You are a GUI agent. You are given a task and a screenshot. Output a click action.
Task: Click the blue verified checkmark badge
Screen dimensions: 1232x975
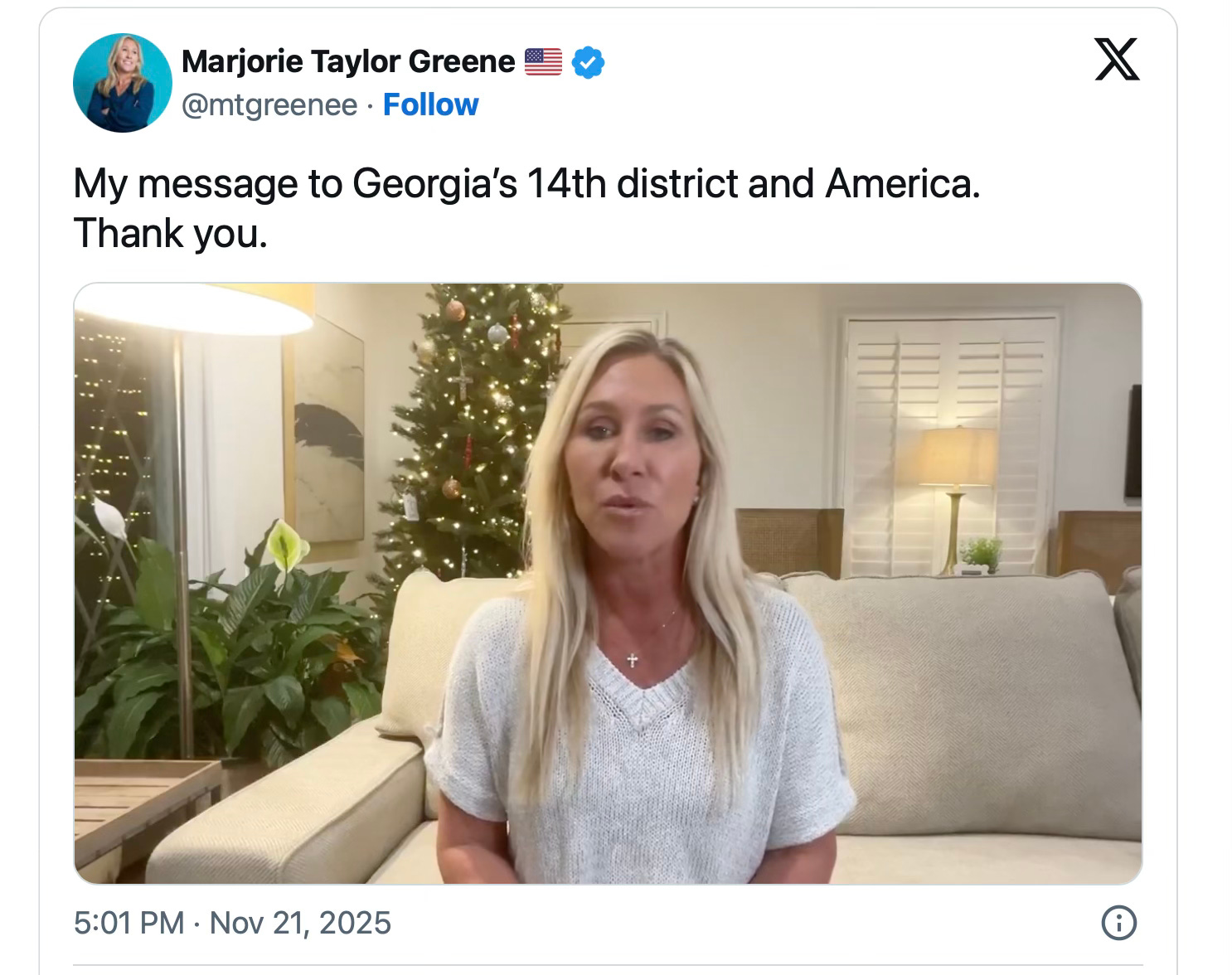(x=588, y=62)
